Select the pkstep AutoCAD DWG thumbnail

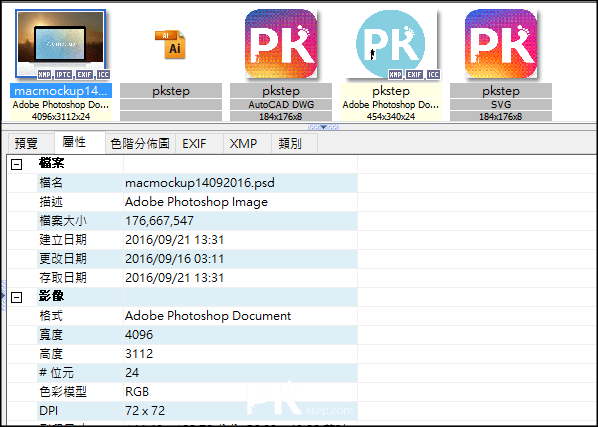pyautogui.click(x=281, y=44)
